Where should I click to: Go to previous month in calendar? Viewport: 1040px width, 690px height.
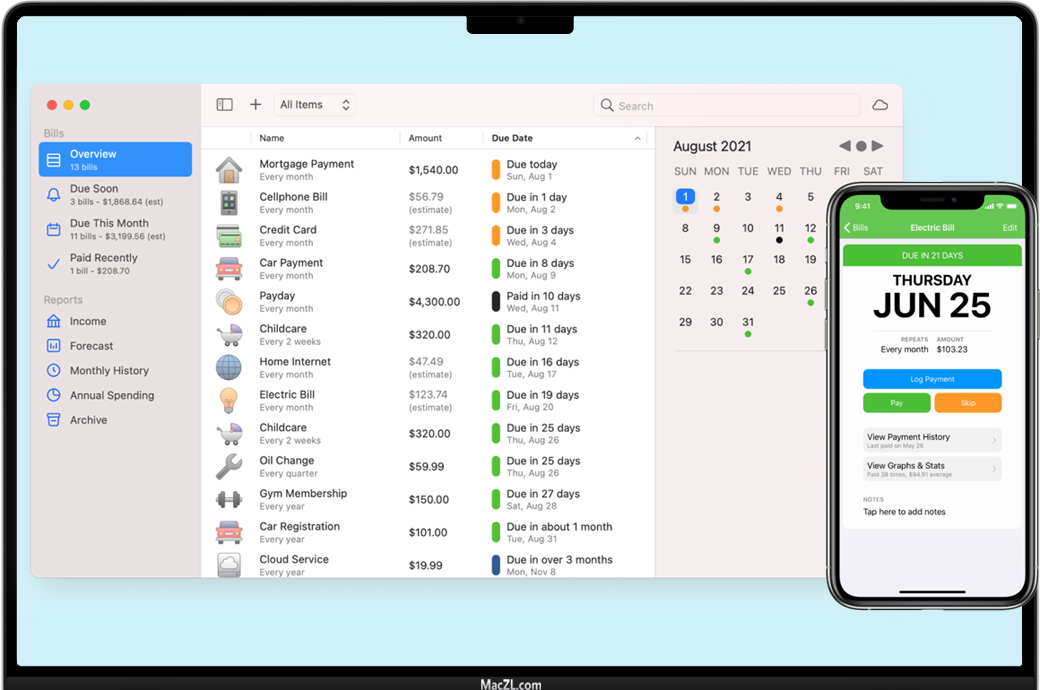(844, 146)
